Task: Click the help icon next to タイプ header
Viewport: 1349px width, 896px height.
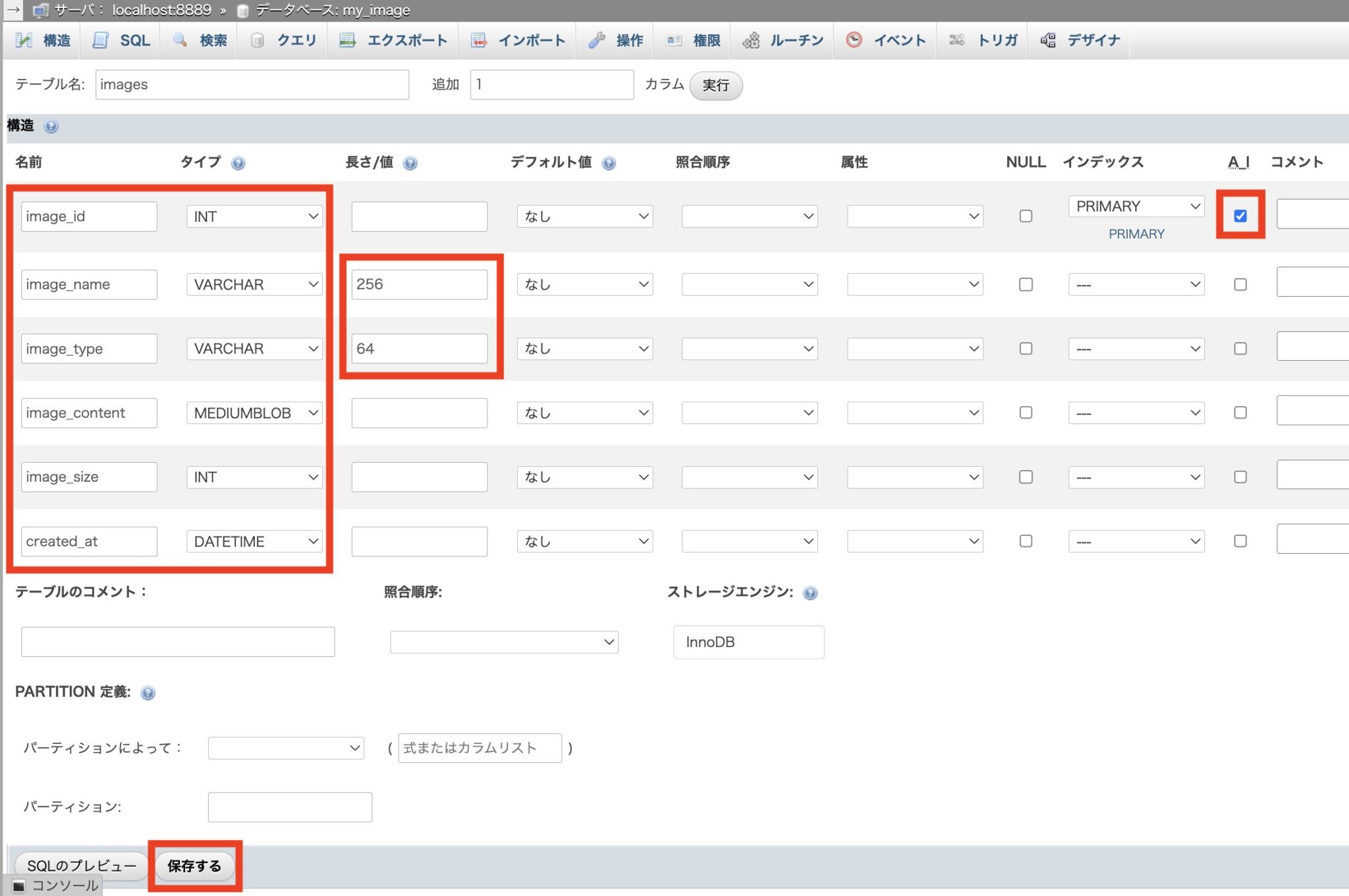Action: click(238, 163)
